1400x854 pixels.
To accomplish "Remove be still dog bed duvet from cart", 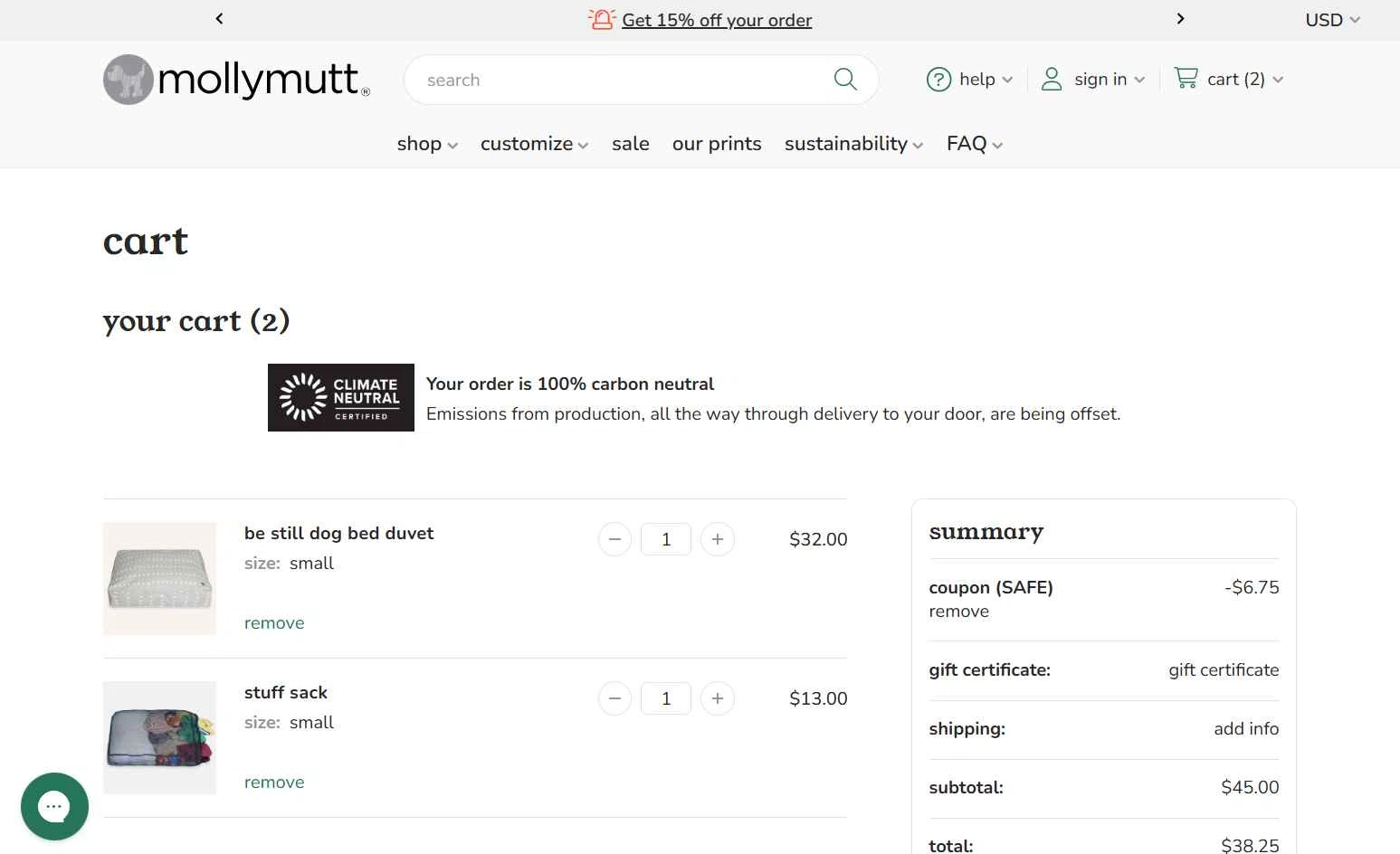I will [x=274, y=622].
